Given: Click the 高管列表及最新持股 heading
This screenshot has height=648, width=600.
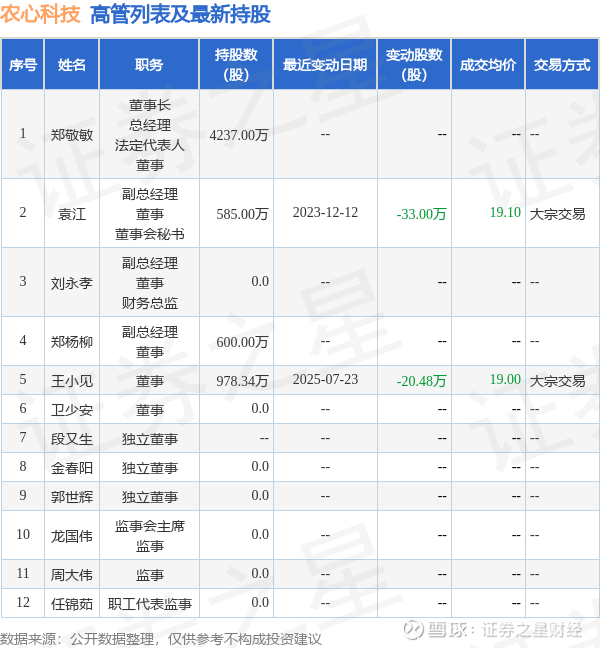Looking at the screenshot, I should [x=180, y=14].
